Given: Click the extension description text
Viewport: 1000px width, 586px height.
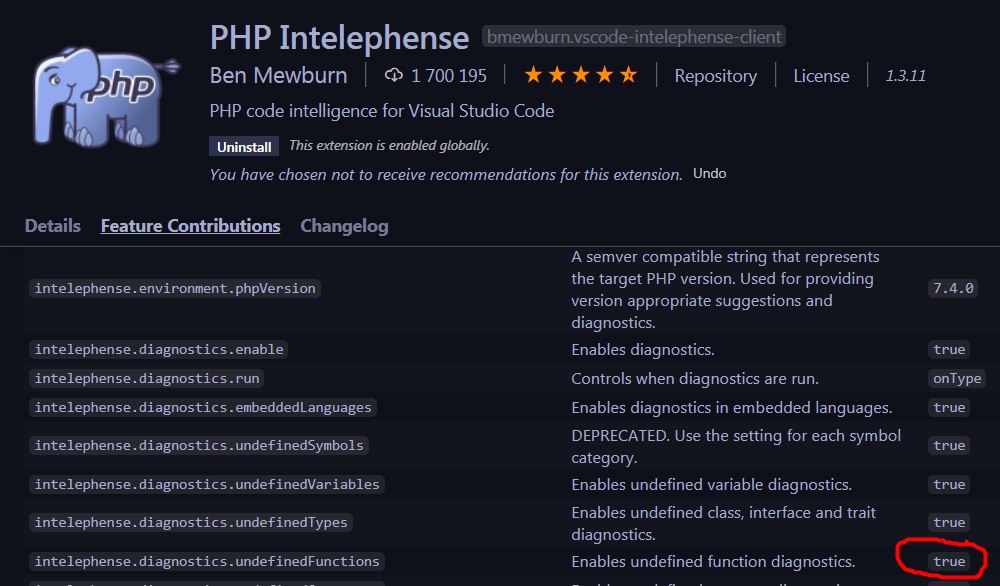Looking at the screenshot, I should 381,111.
